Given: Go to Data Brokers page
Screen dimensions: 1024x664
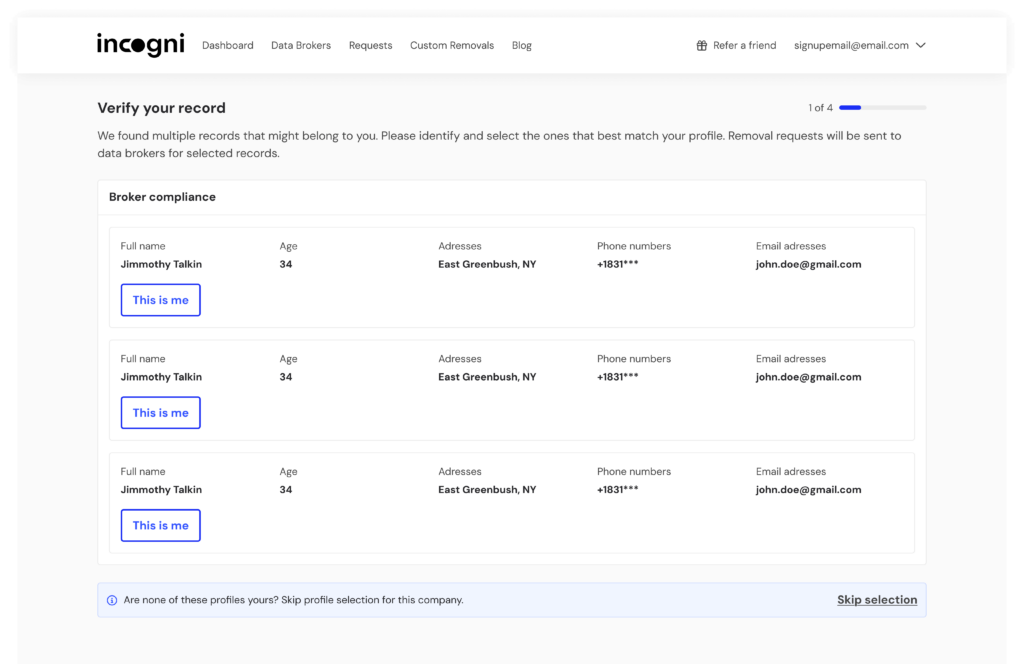Looking at the screenshot, I should [301, 45].
